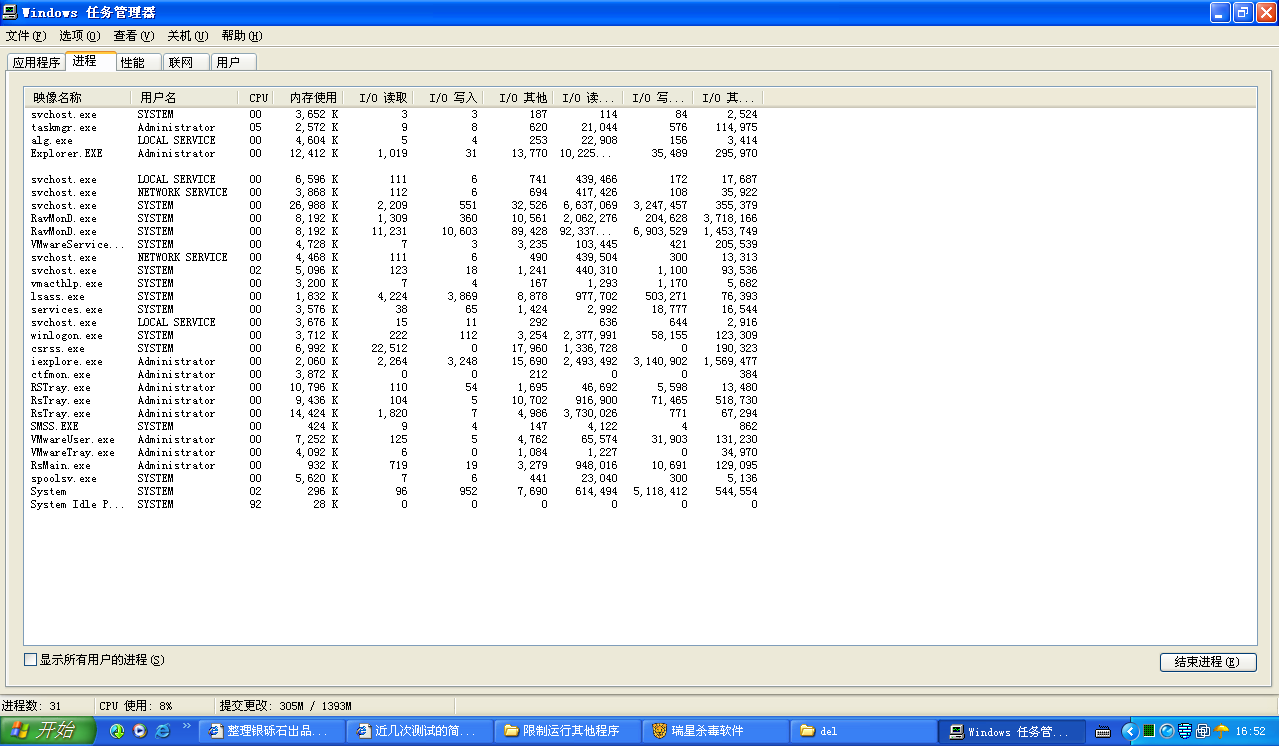This screenshot has height=746, width=1279.
Task: Click the keyboard language bar icon
Action: [1104, 731]
